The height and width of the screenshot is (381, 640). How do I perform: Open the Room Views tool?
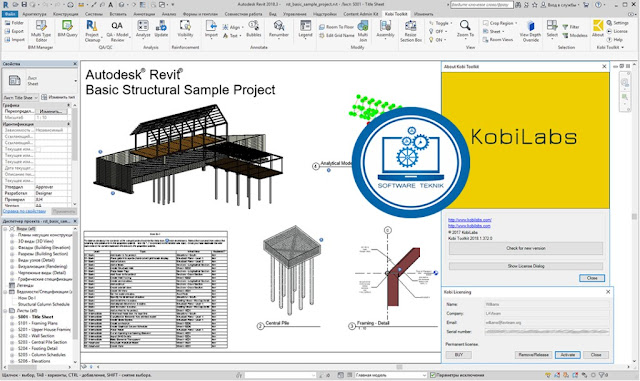498,40
